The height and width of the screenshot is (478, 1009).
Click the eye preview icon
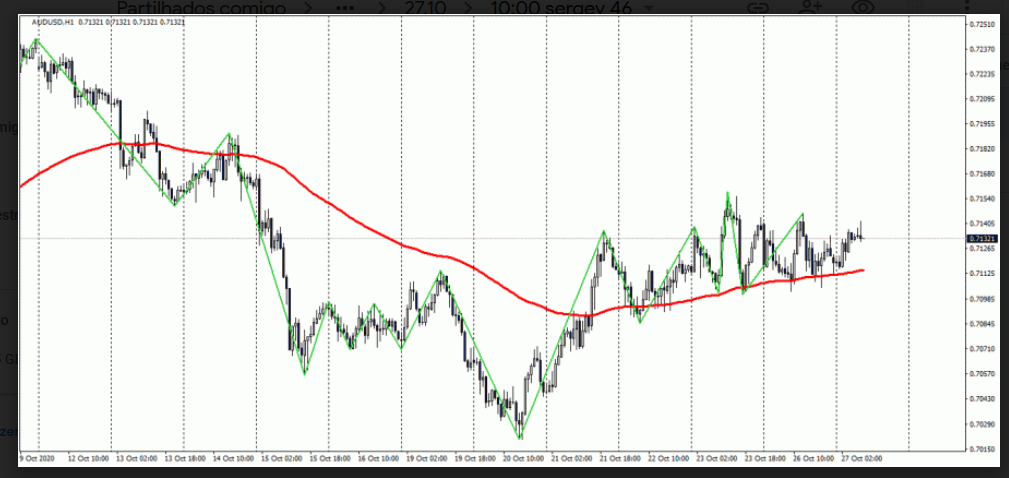click(x=863, y=8)
